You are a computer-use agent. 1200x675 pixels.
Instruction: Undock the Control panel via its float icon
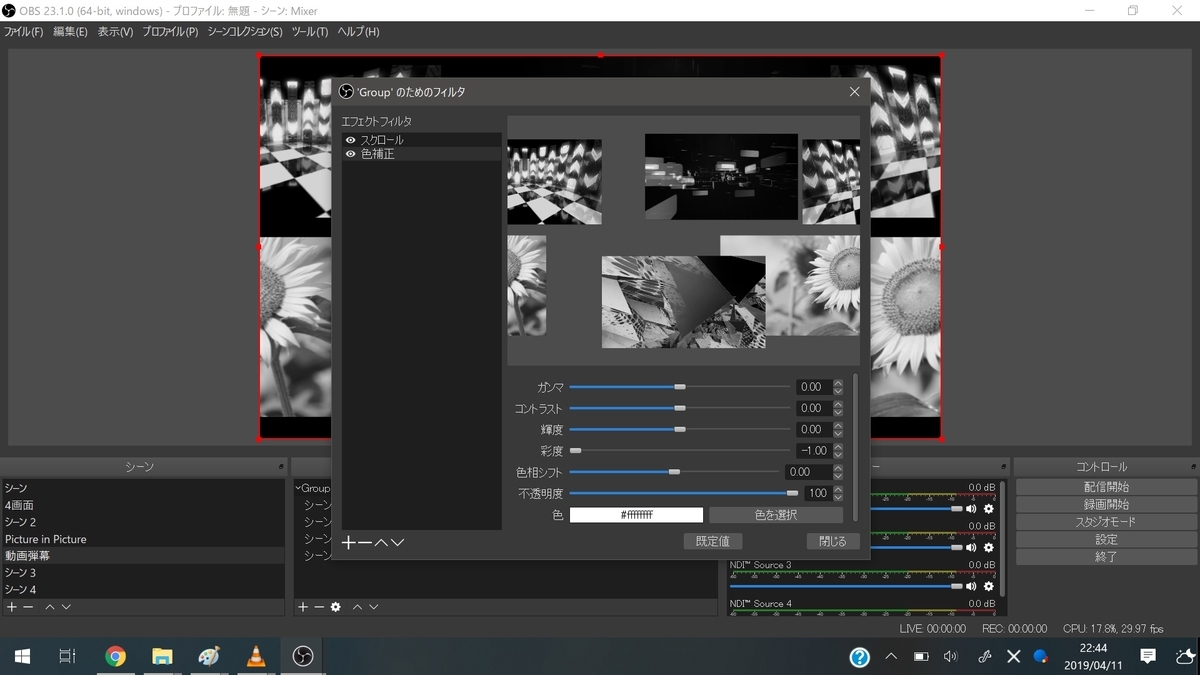(1191, 467)
